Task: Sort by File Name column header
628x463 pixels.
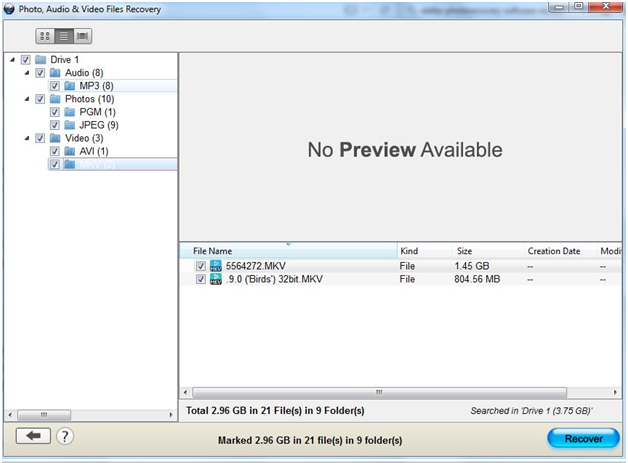Action: pos(288,251)
